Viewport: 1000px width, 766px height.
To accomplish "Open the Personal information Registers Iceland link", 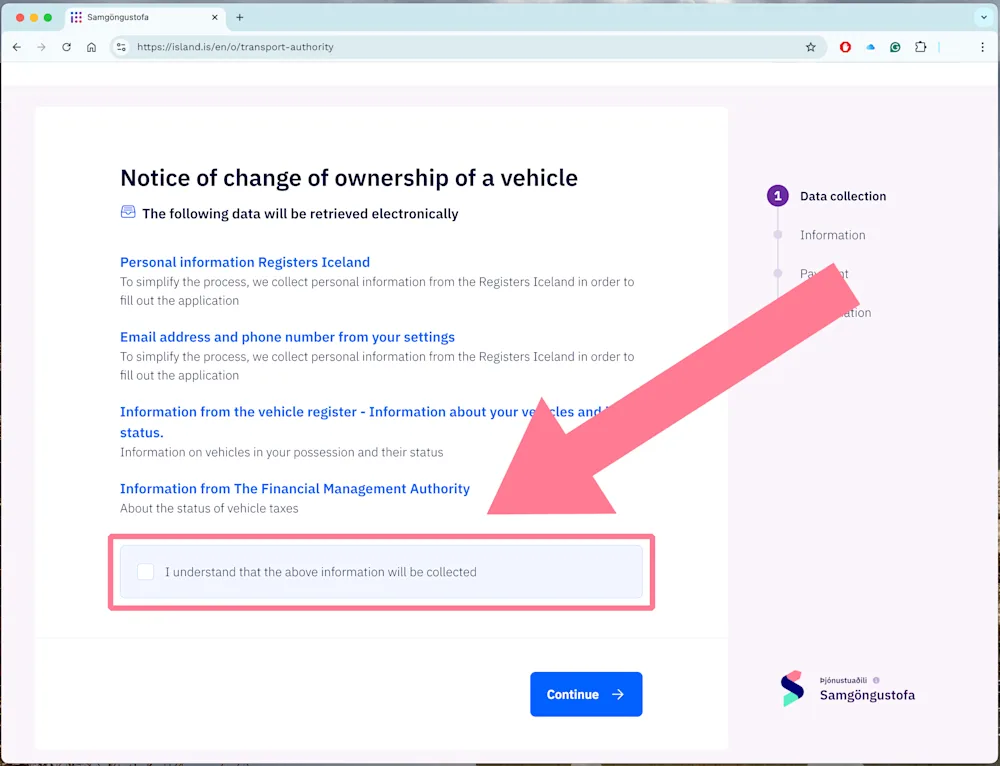I will tap(245, 261).
